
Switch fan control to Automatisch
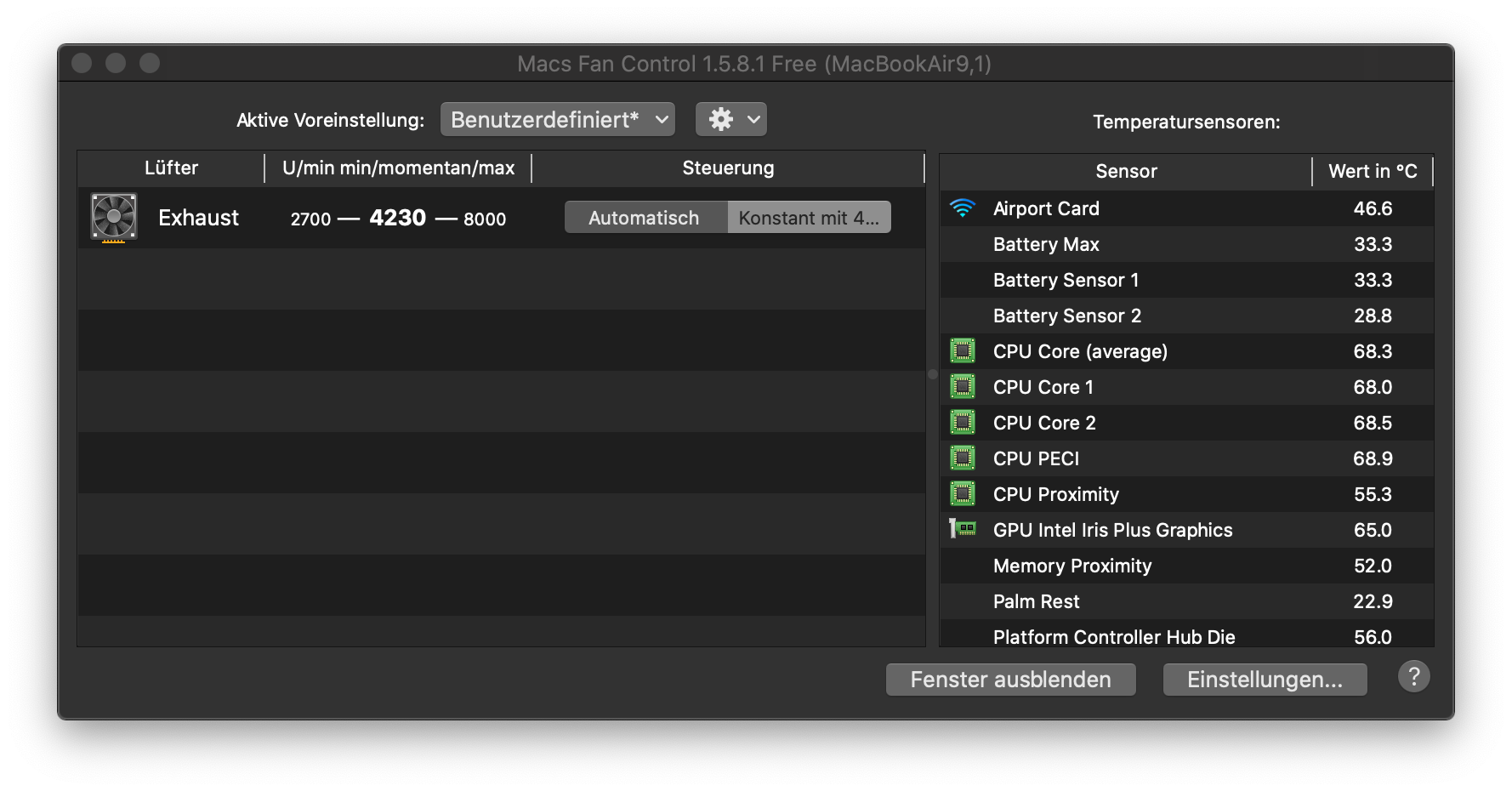[x=645, y=218]
